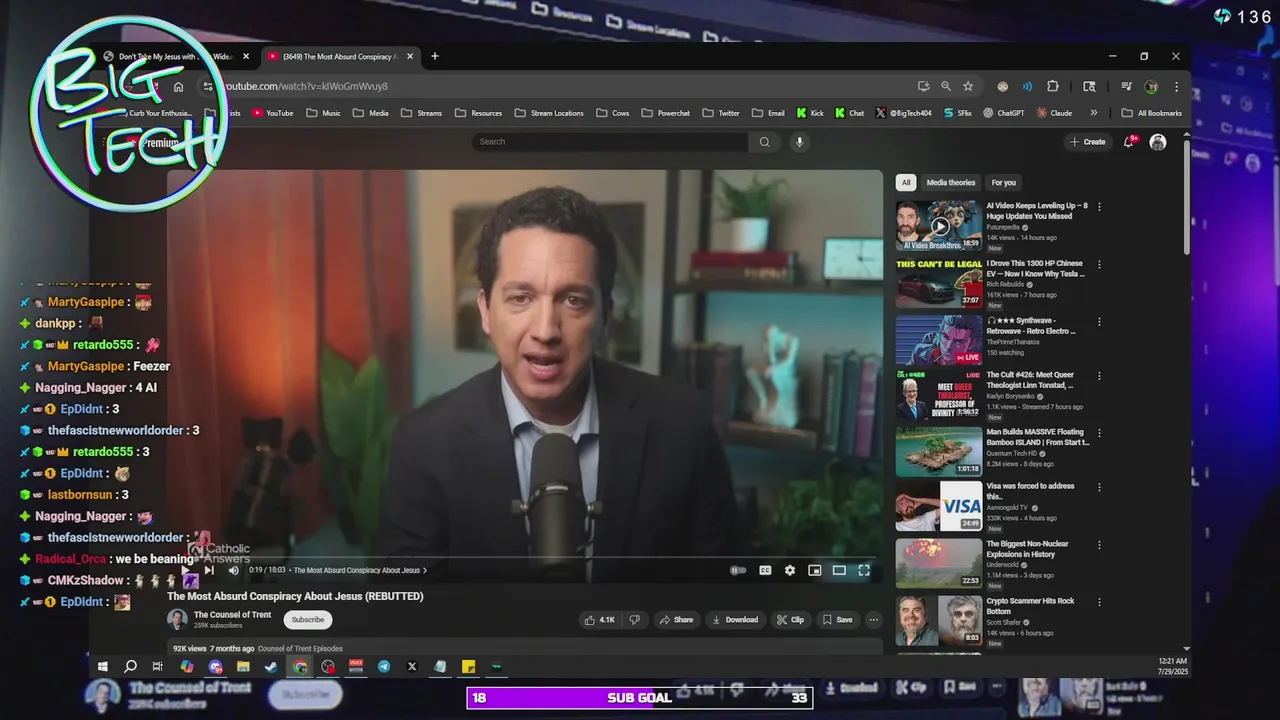Open Chrome extensions puzzle icon
The height and width of the screenshot is (720, 1280).
coord(1053,86)
